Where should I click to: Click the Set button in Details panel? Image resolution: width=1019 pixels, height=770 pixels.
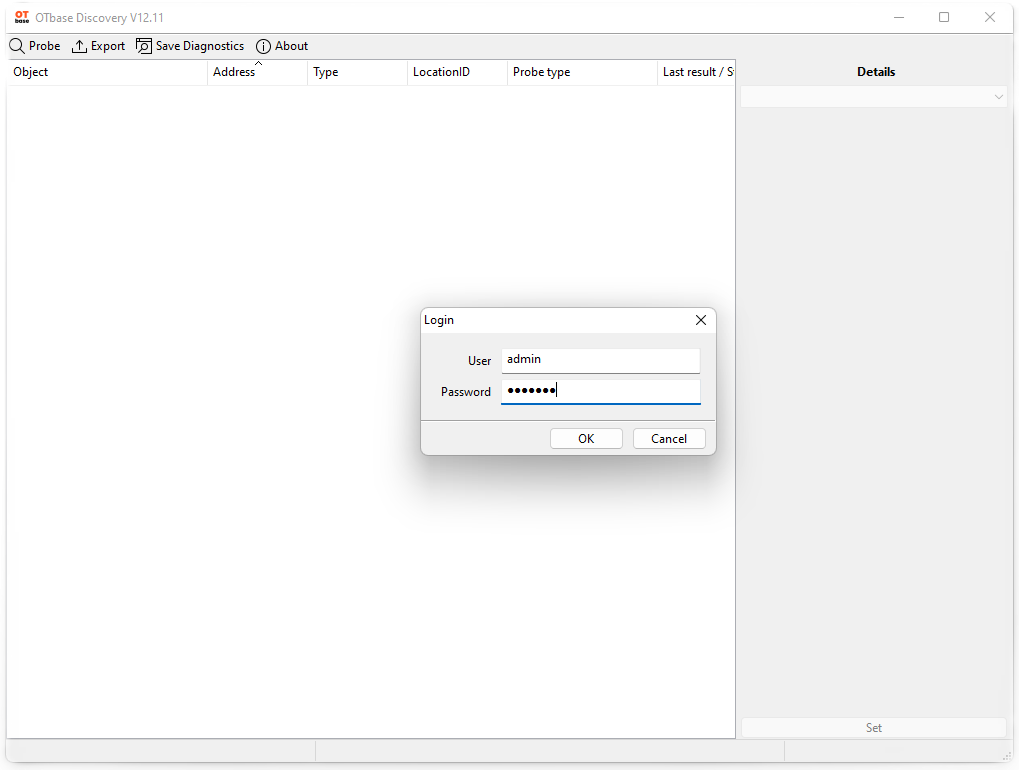[x=873, y=728]
